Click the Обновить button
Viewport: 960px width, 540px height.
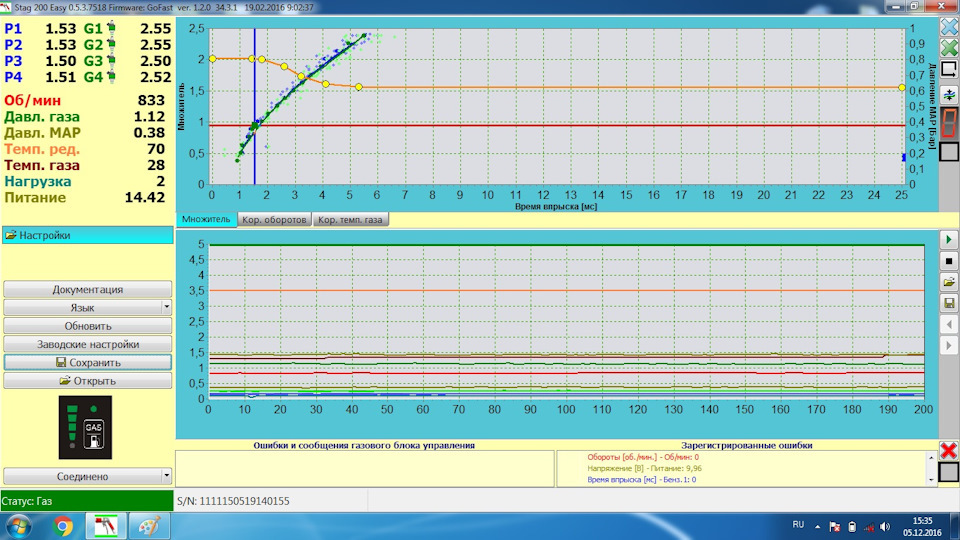pyautogui.click(x=88, y=326)
